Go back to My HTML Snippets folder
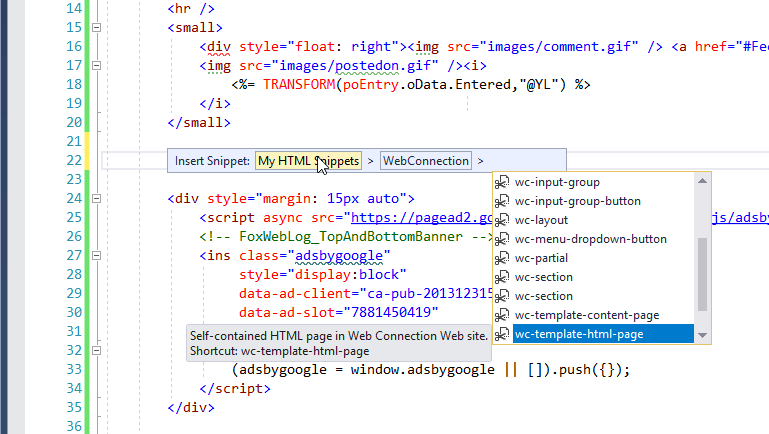Viewport: 769px width, 434px height. tap(308, 160)
